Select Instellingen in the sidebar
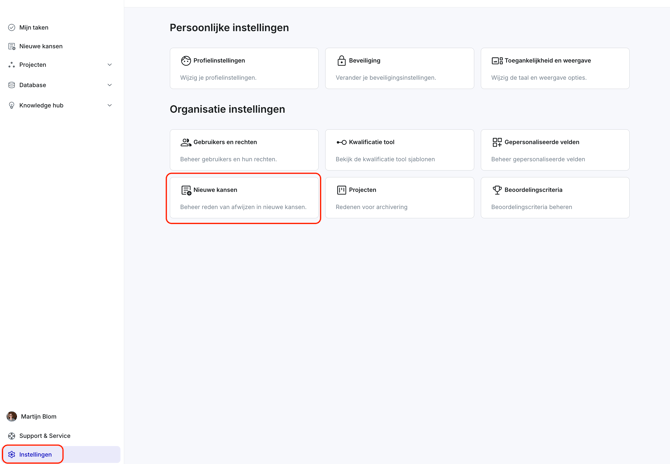 (x=61, y=454)
